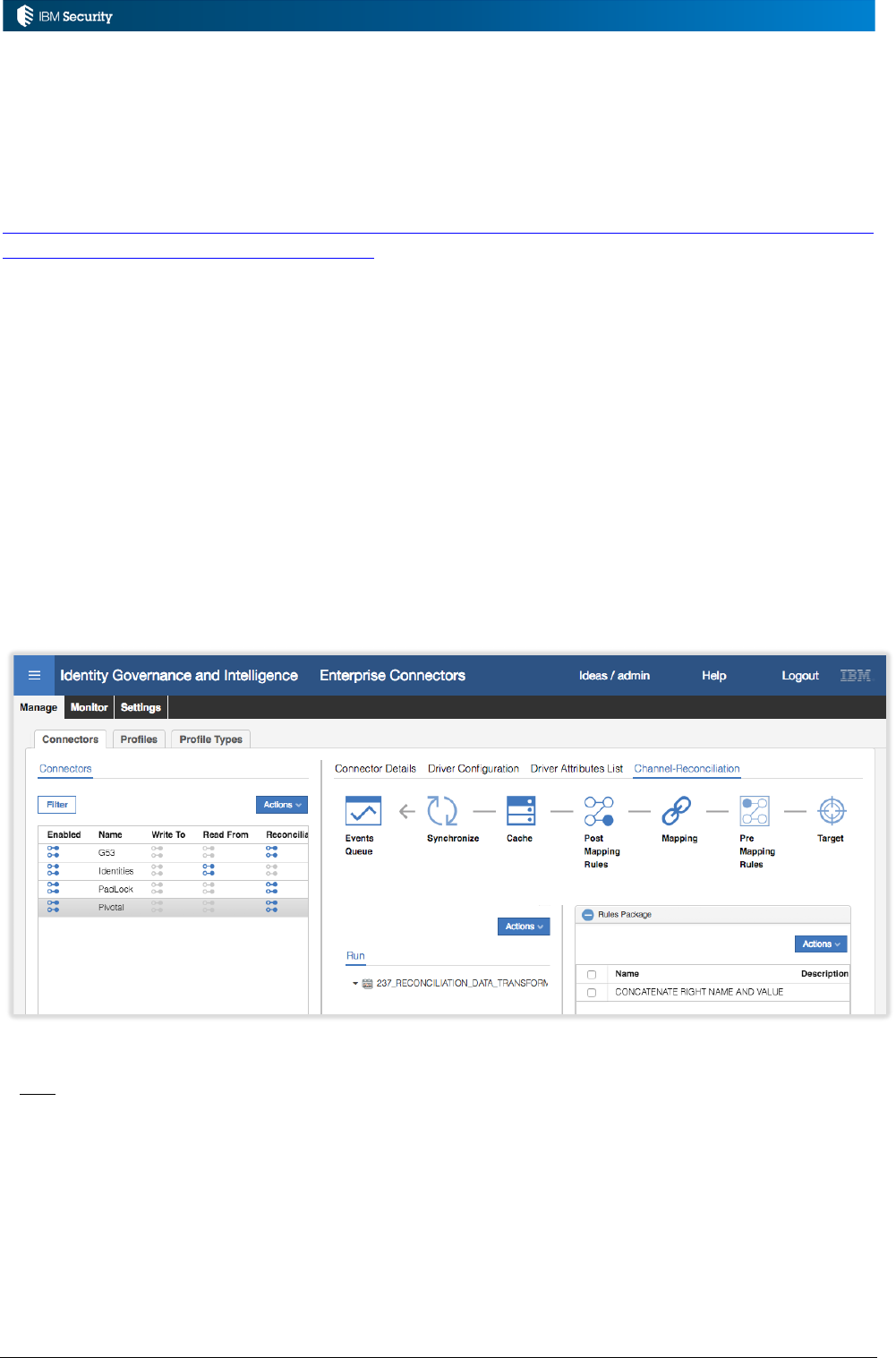Toggle Reconciliation for PadLock connector
The width and height of the screenshot is (896, 1358).
(271, 889)
